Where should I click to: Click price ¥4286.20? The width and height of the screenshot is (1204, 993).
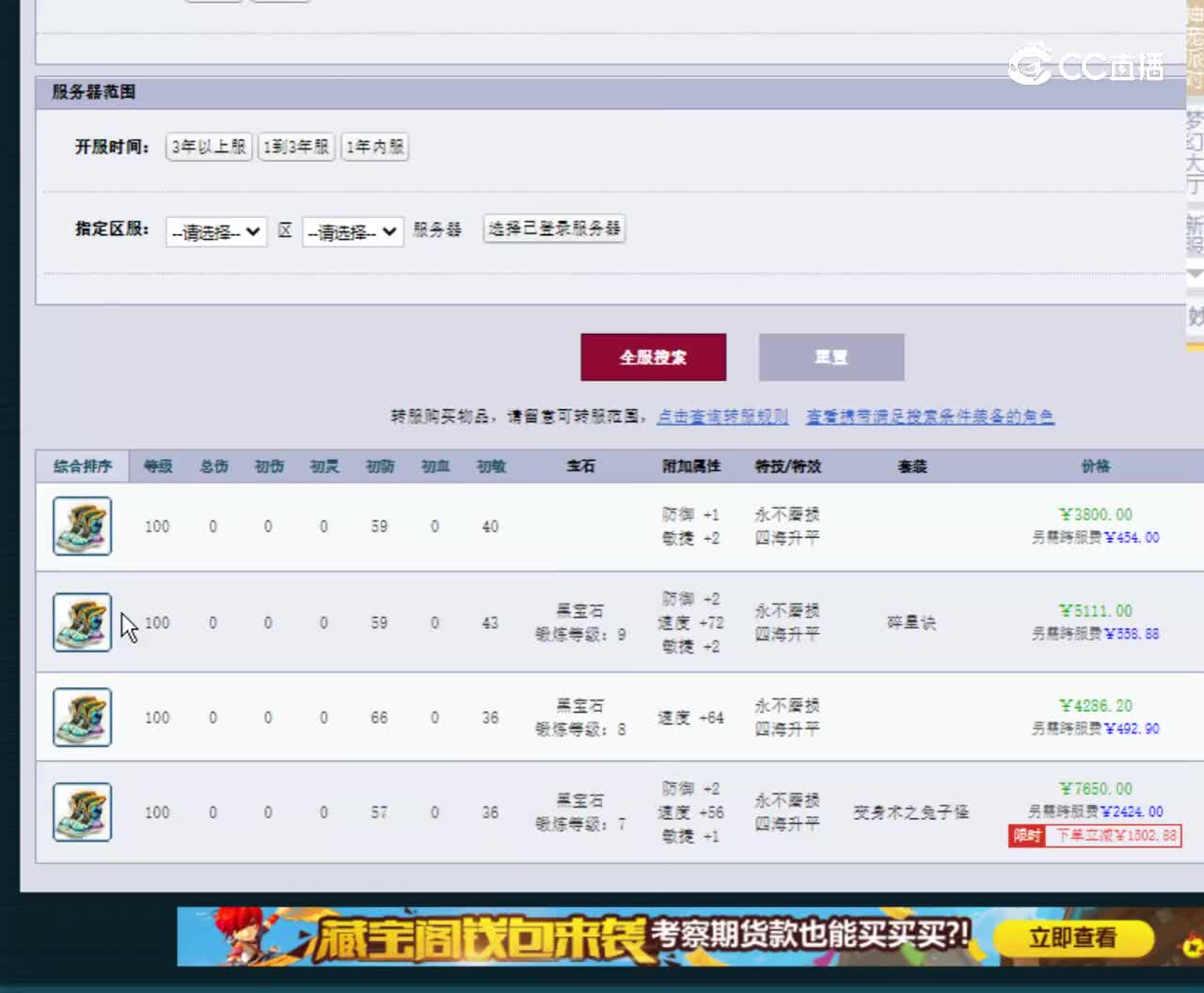pos(1096,705)
